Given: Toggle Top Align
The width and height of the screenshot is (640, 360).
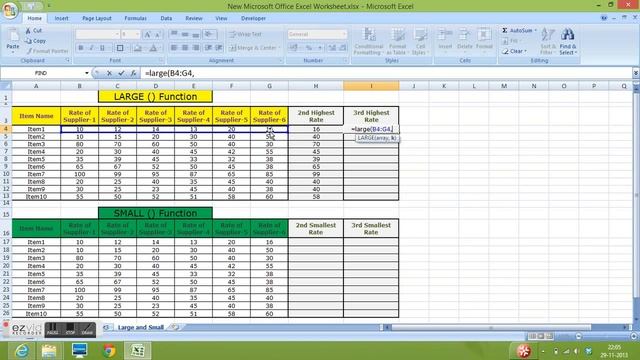Looking at the screenshot, I should (174, 34).
